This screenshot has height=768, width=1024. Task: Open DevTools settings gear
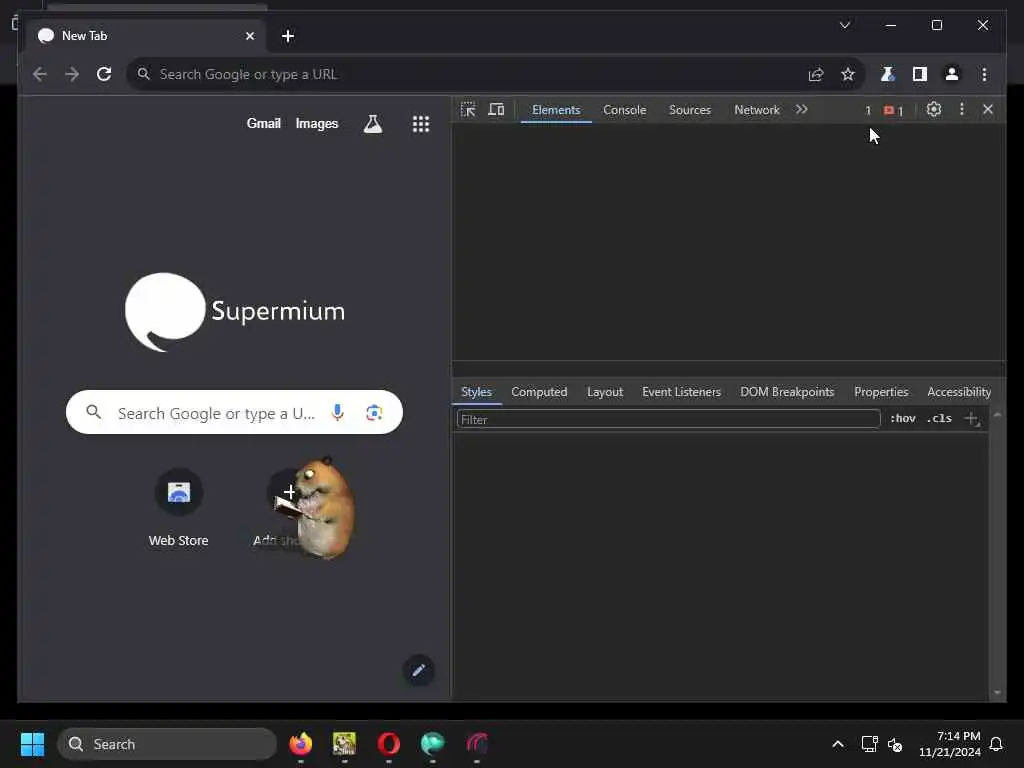click(934, 110)
